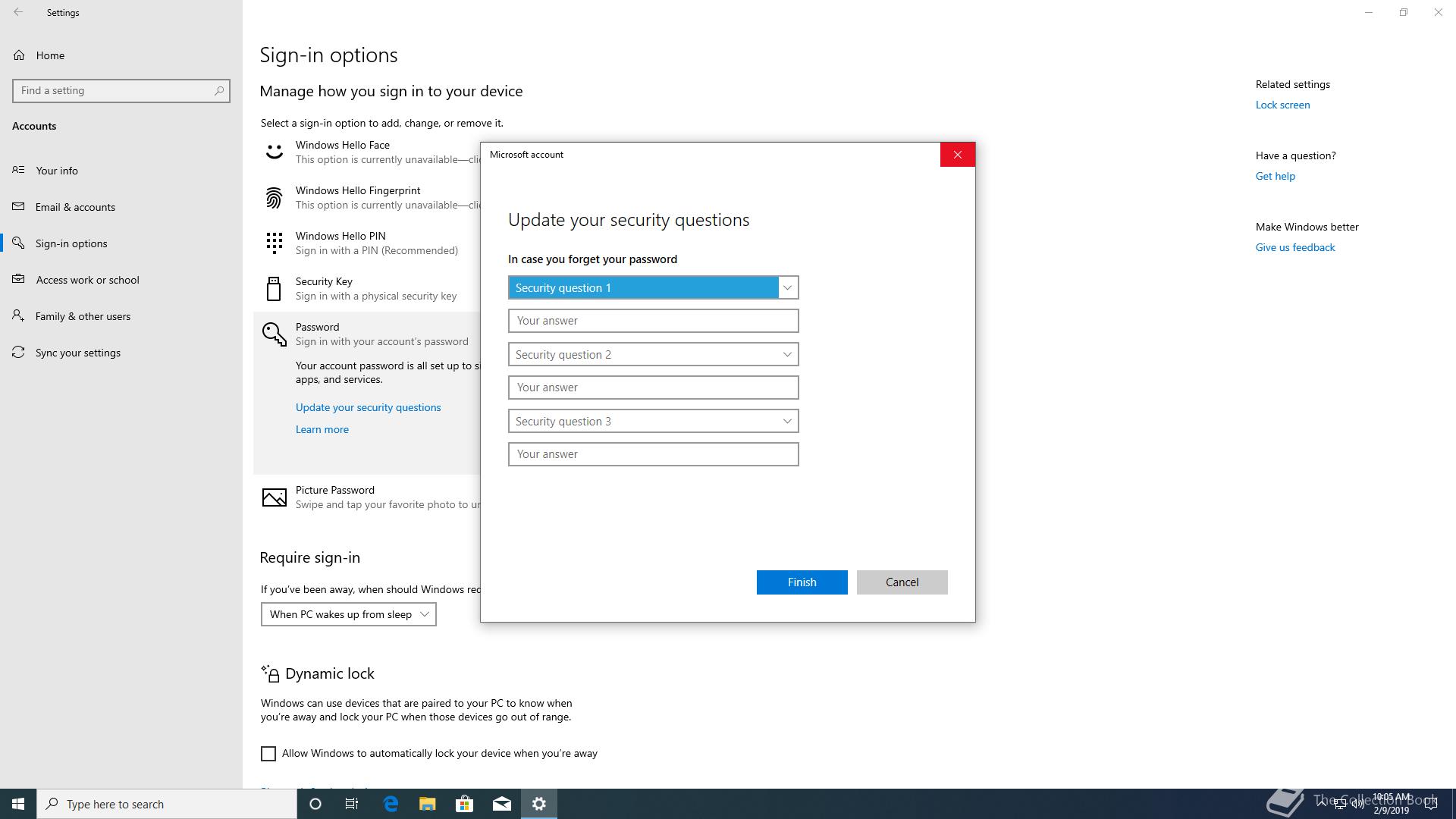The image size is (1456, 819).
Task: Select the Picture Password option title
Action: point(334,490)
